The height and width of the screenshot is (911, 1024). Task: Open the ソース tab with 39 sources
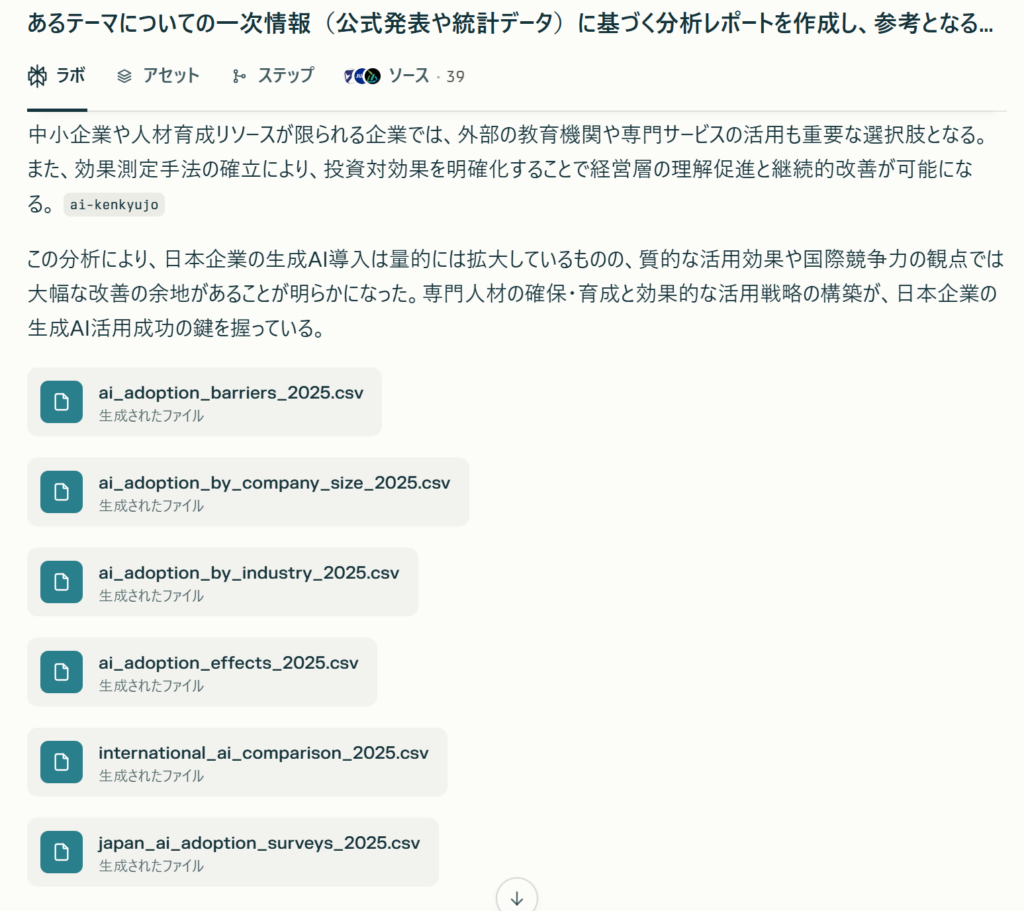[404, 76]
